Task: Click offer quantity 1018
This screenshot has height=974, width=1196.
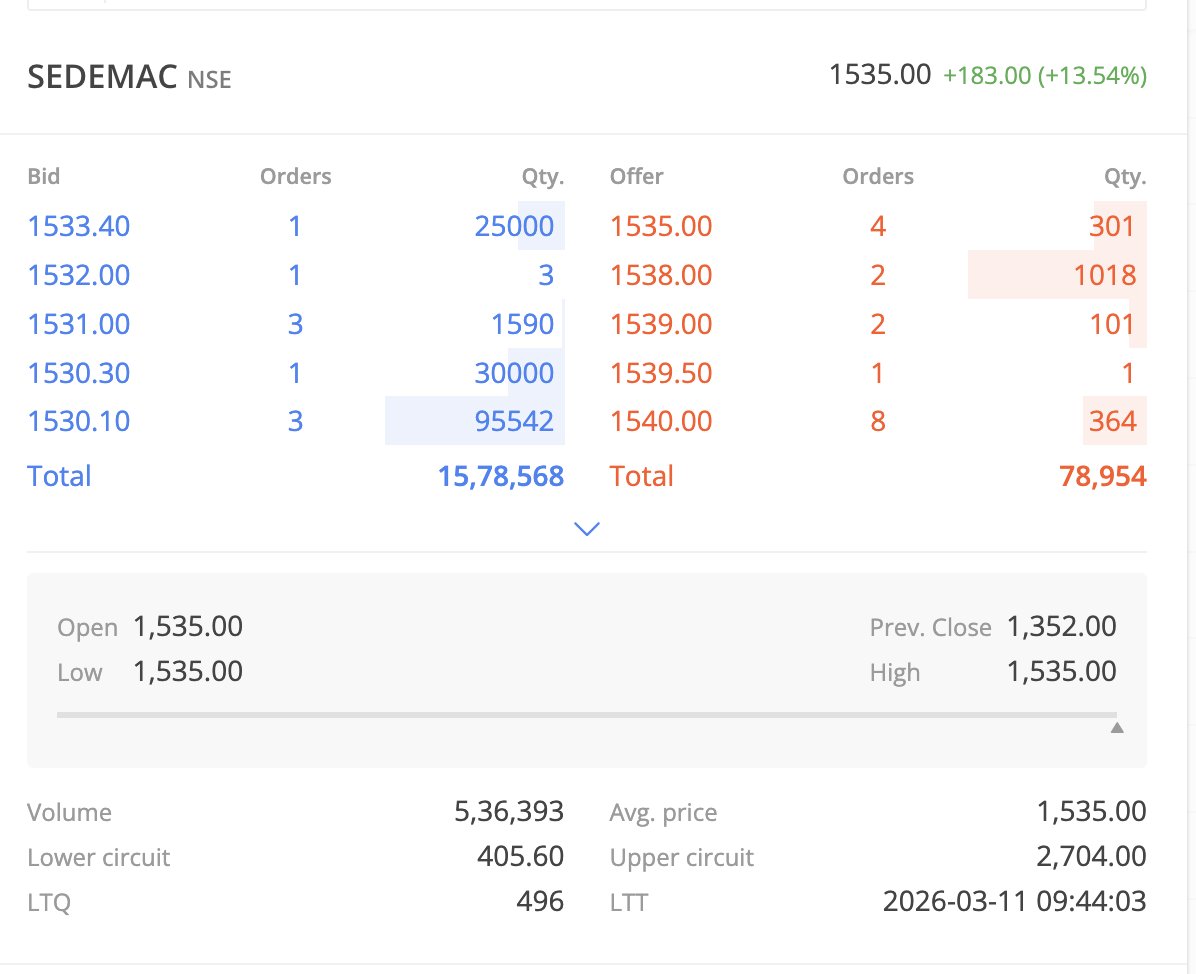Action: (x=1104, y=275)
